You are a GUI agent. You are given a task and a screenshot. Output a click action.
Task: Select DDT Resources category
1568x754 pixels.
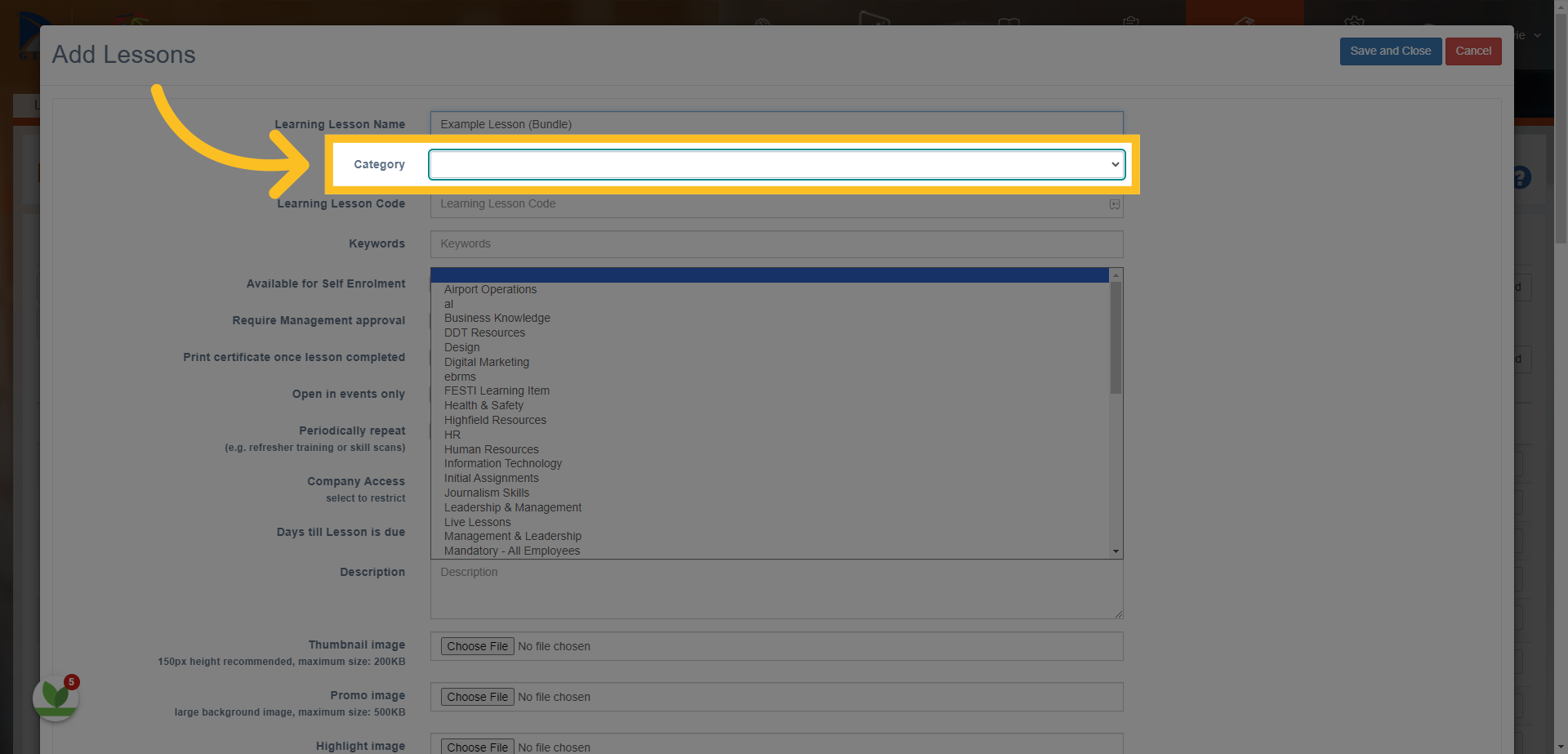coord(770,332)
